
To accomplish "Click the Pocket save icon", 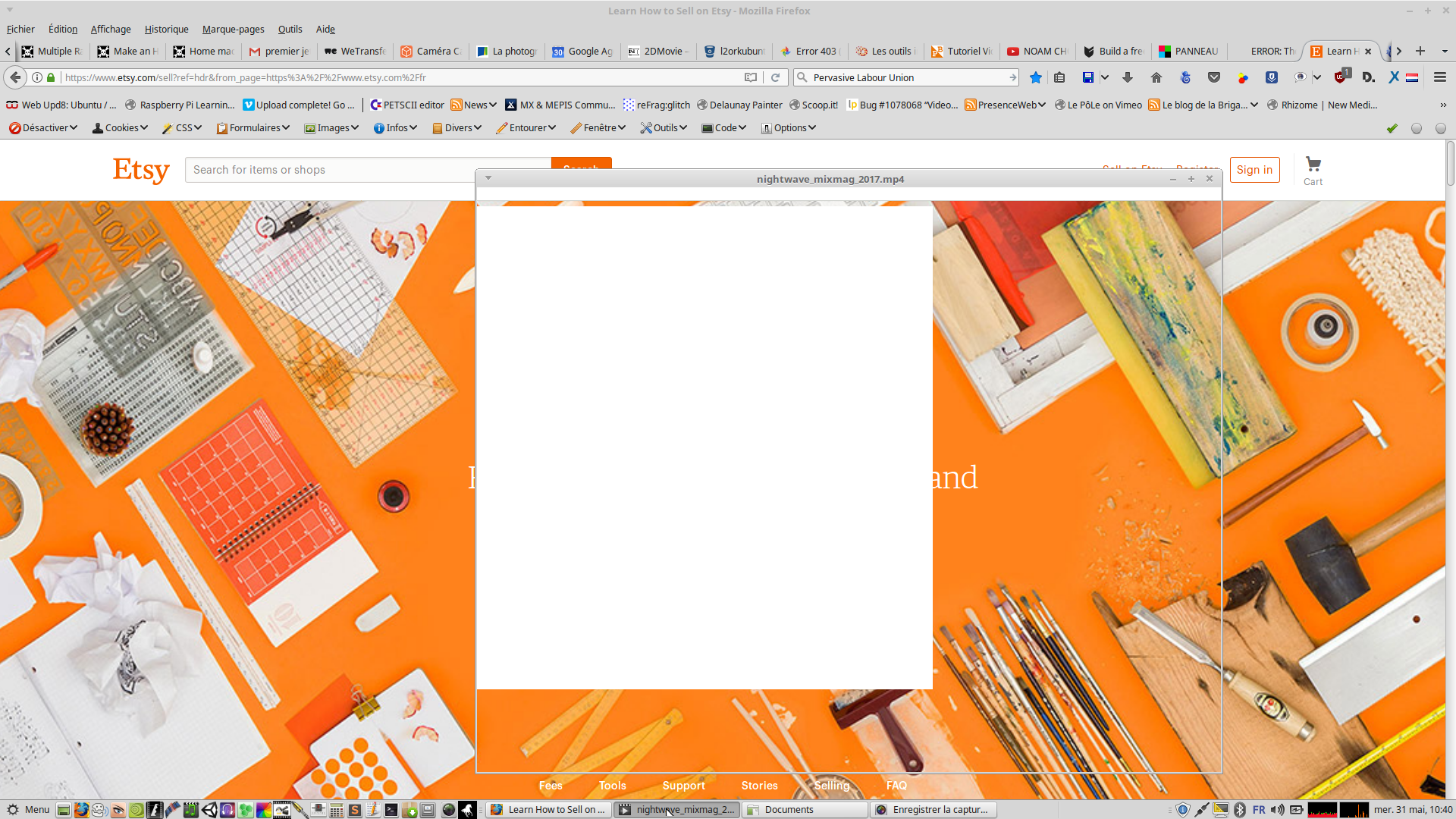I will point(1214,77).
